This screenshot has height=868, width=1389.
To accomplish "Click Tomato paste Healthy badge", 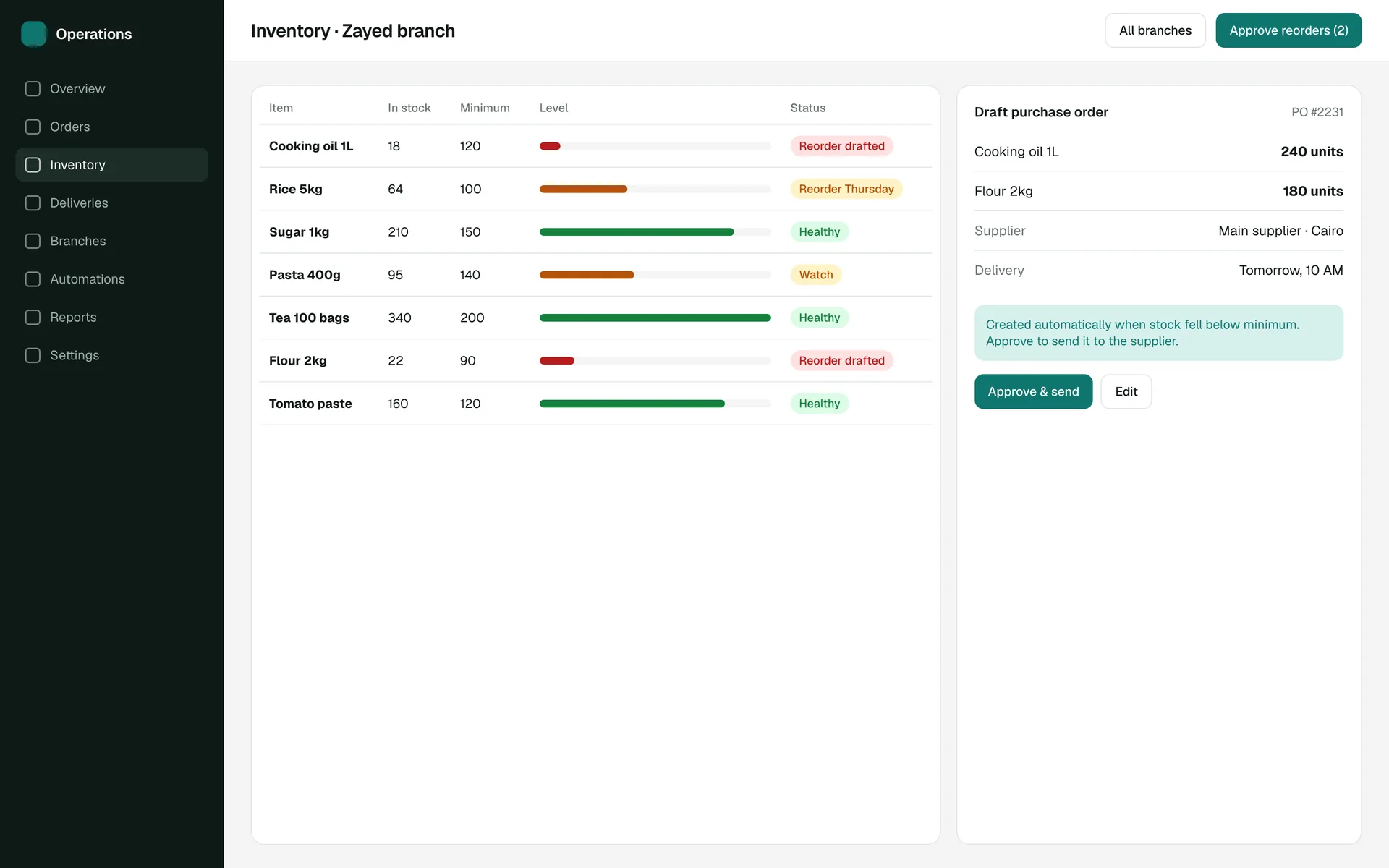I will point(820,404).
